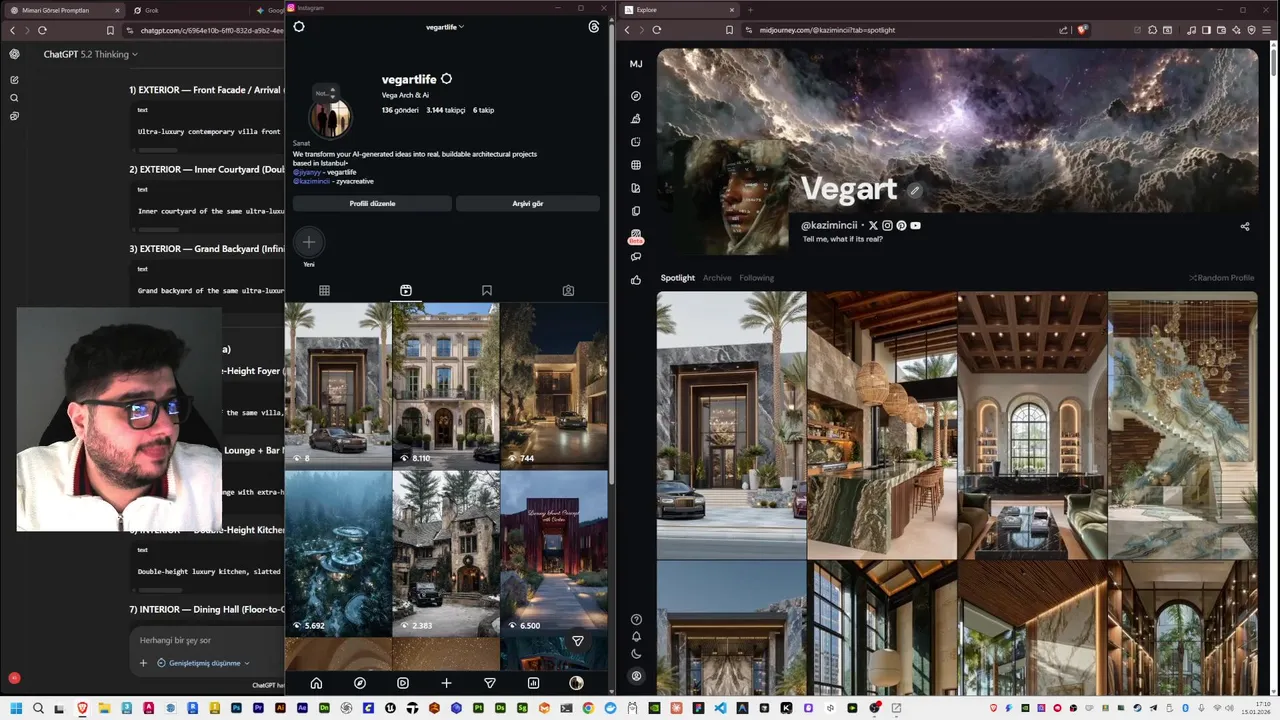The image size is (1280, 720).
Task: Open Midjourney Organize grid icon in sidebar
Action: coord(636,165)
